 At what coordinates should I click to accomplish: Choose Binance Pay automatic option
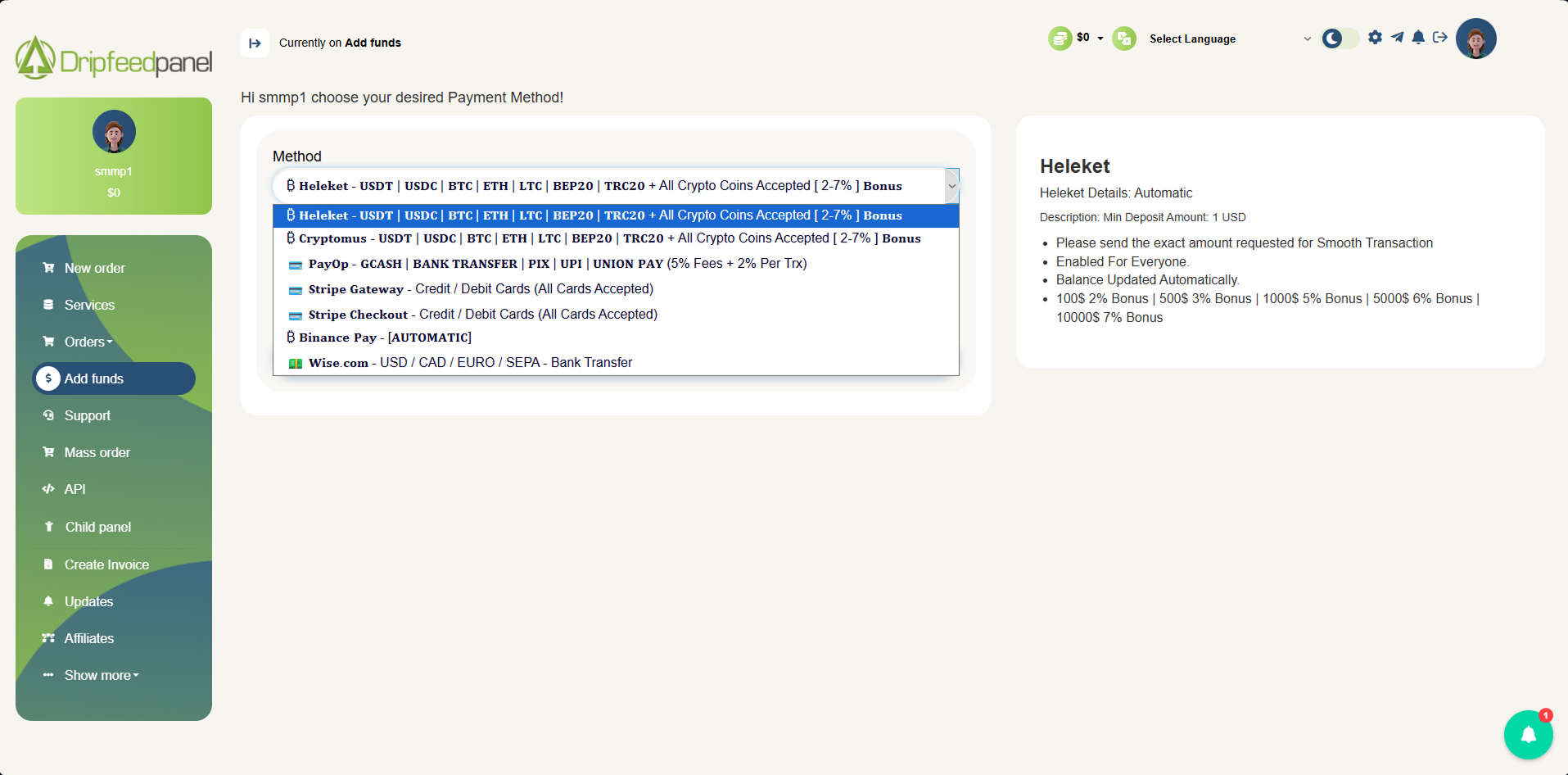(x=616, y=338)
